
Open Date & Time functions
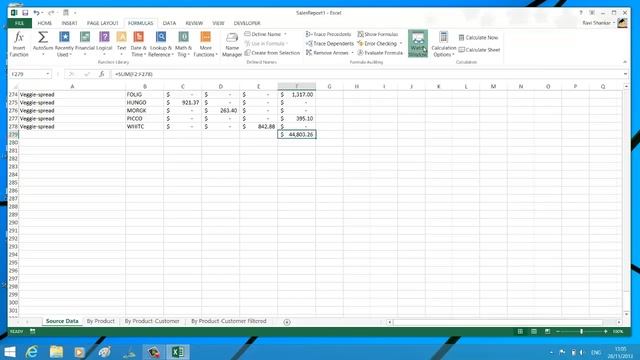[x=138, y=44]
